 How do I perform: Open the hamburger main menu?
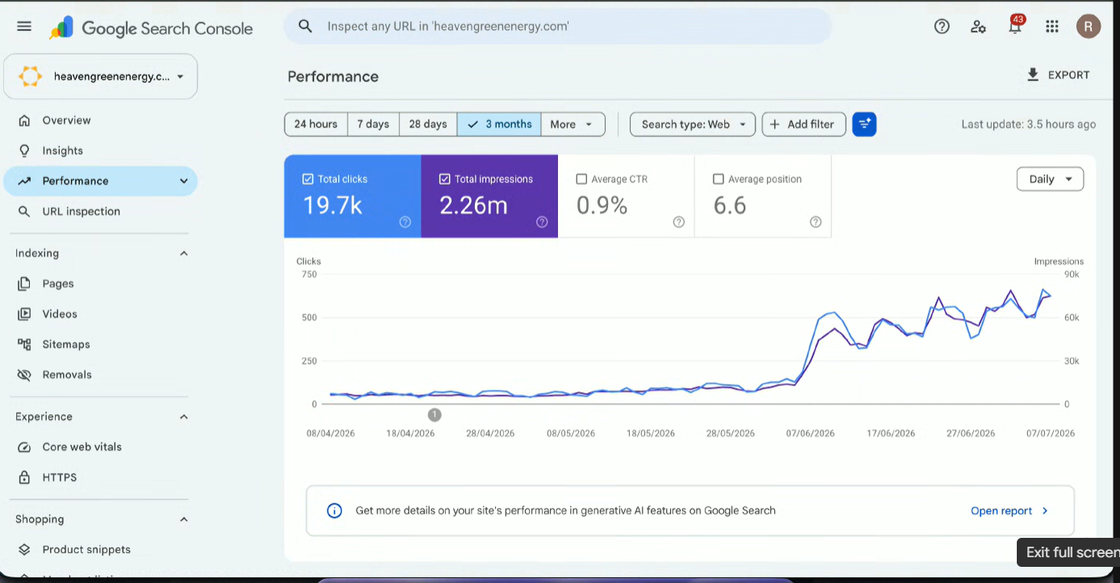pos(24,26)
